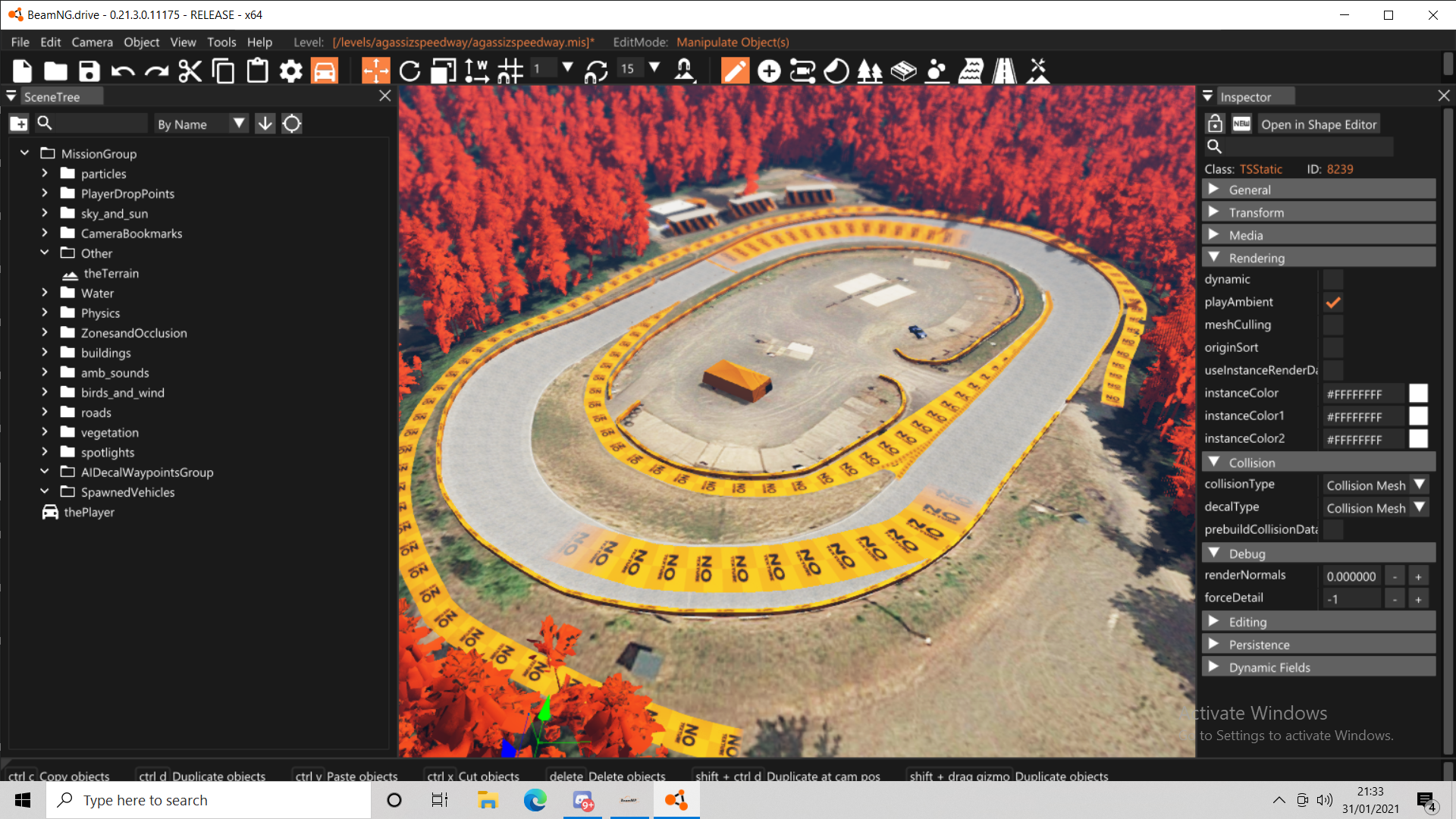Collapse the Rendering section
Image resolution: width=1456 pixels, height=819 pixels.
(1319, 258)
